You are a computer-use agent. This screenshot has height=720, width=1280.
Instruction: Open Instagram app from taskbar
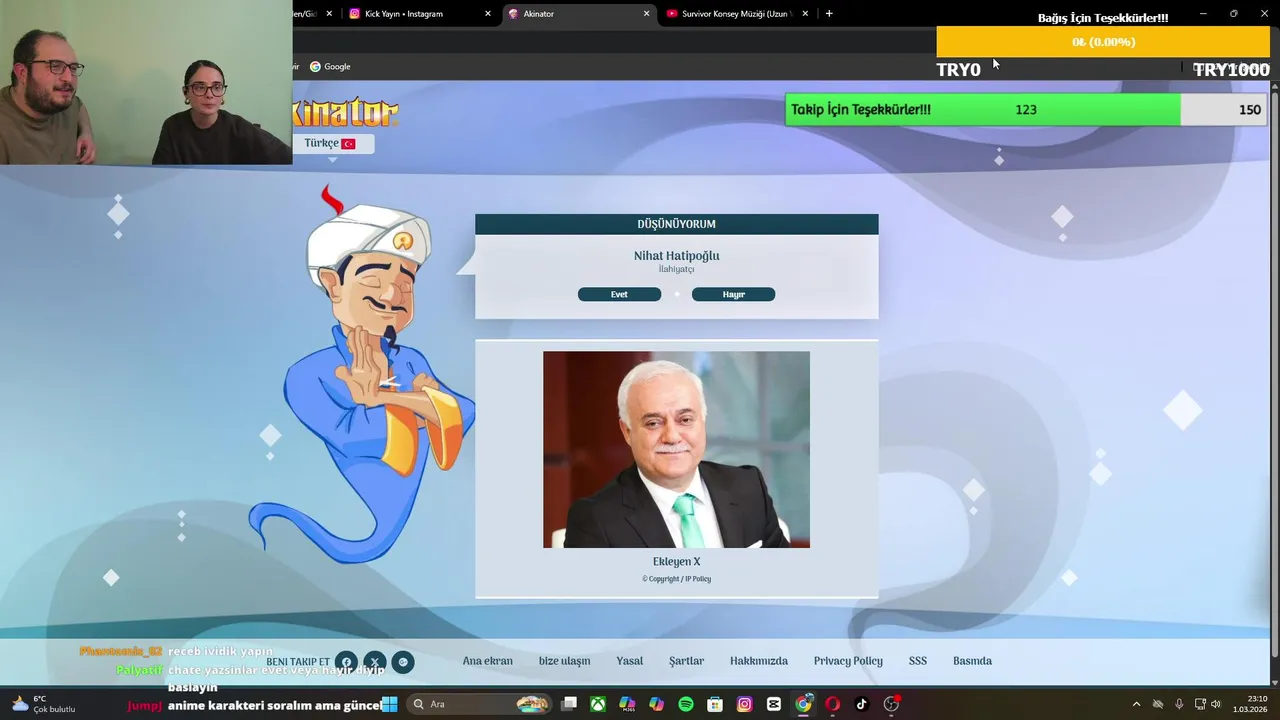pos(744,704)
